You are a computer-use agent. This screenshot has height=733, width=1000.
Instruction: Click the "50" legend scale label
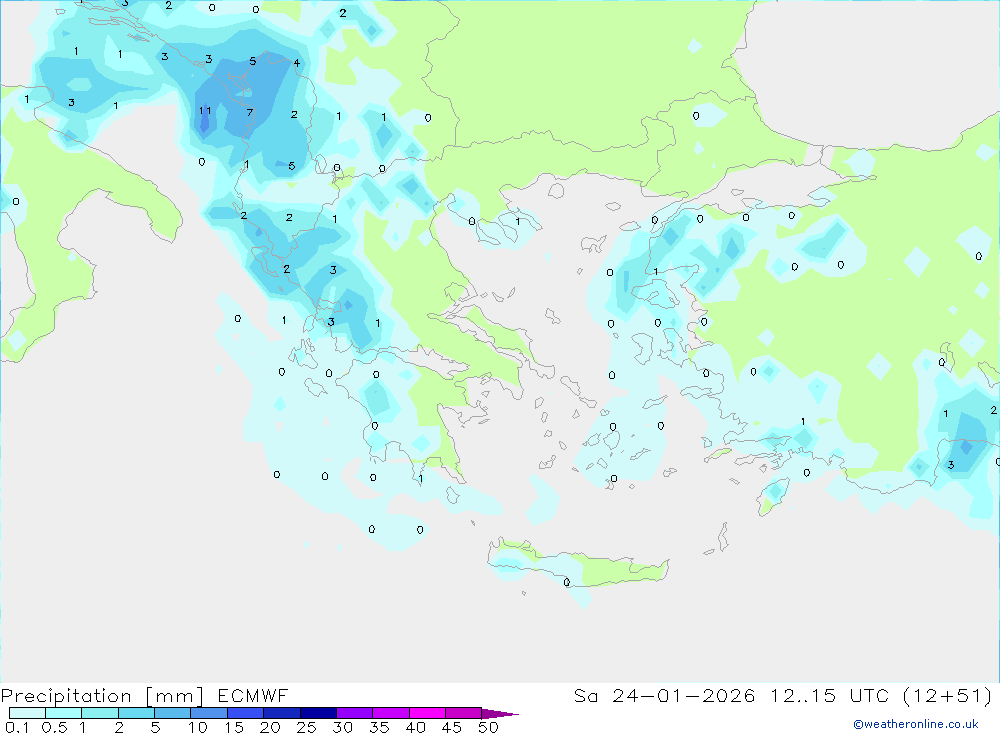tap(488, 727)
